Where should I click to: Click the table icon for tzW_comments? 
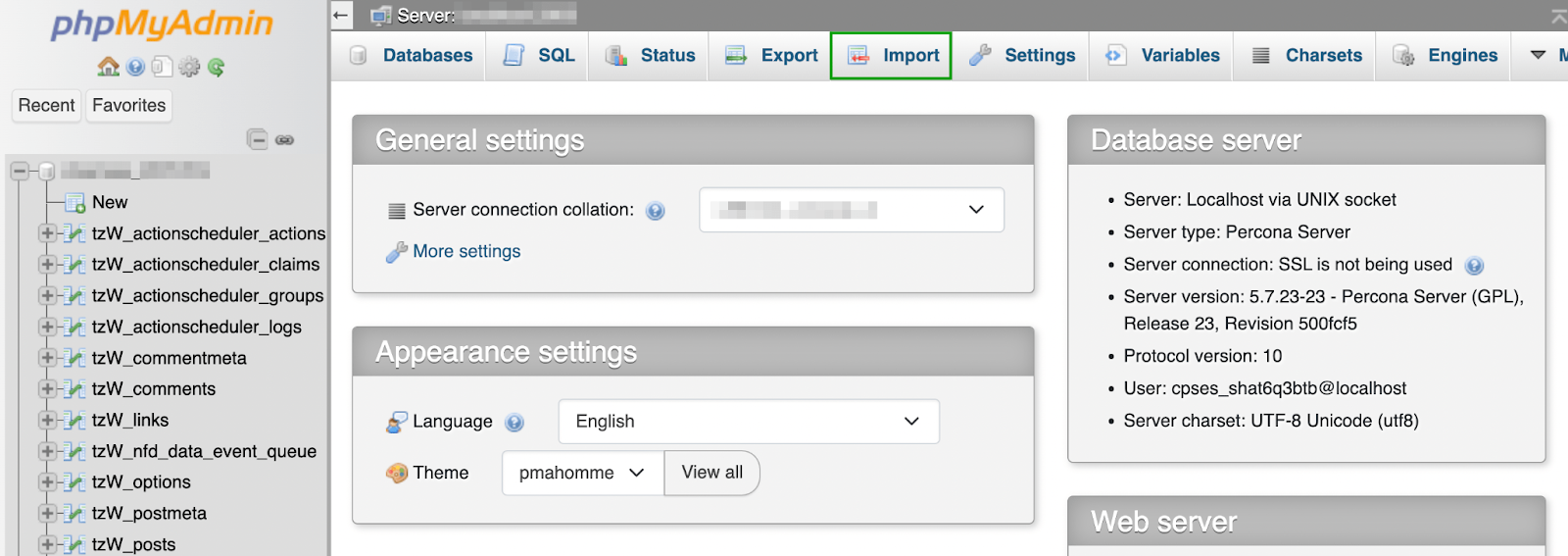click(74, 388)
